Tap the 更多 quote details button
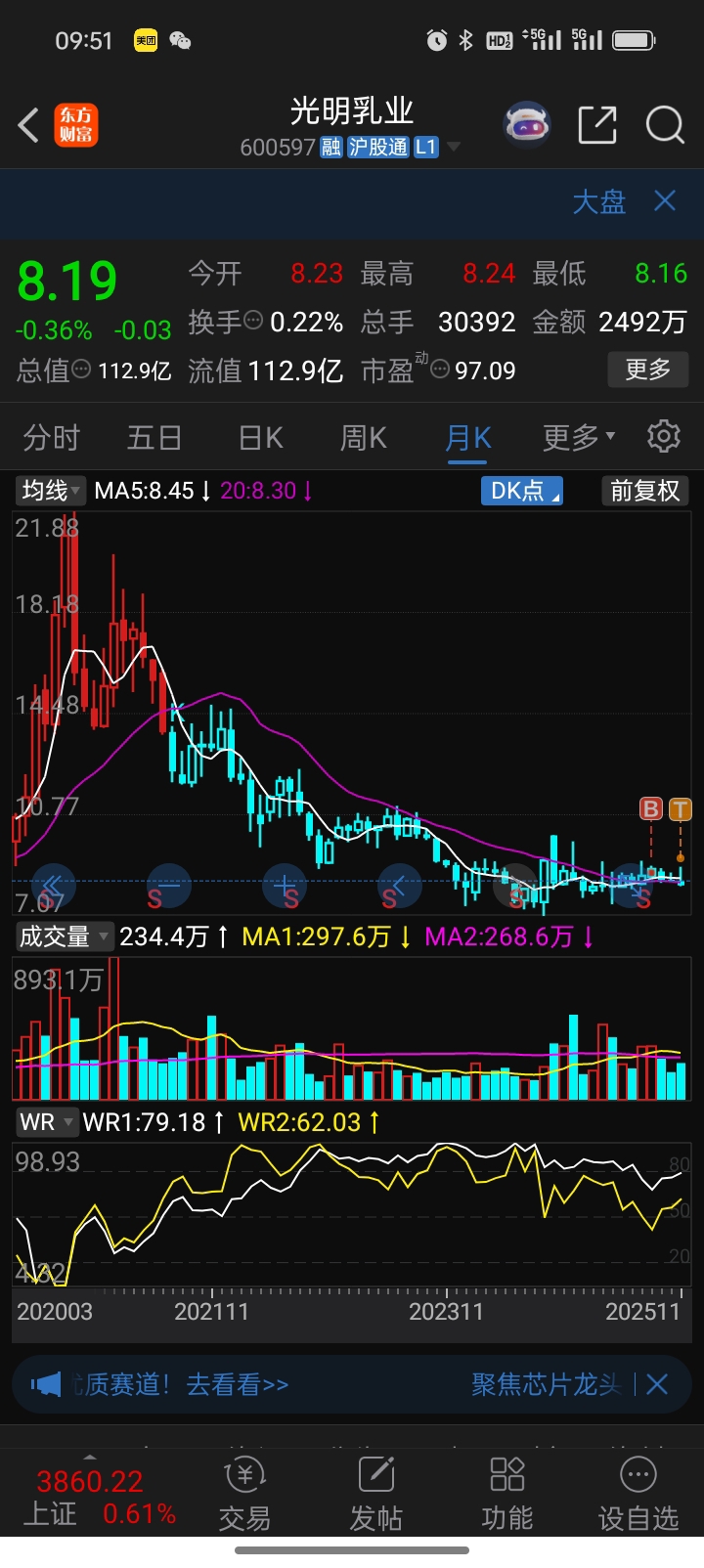The height and width of the screenshot is (1568, 704). [647, 370]
